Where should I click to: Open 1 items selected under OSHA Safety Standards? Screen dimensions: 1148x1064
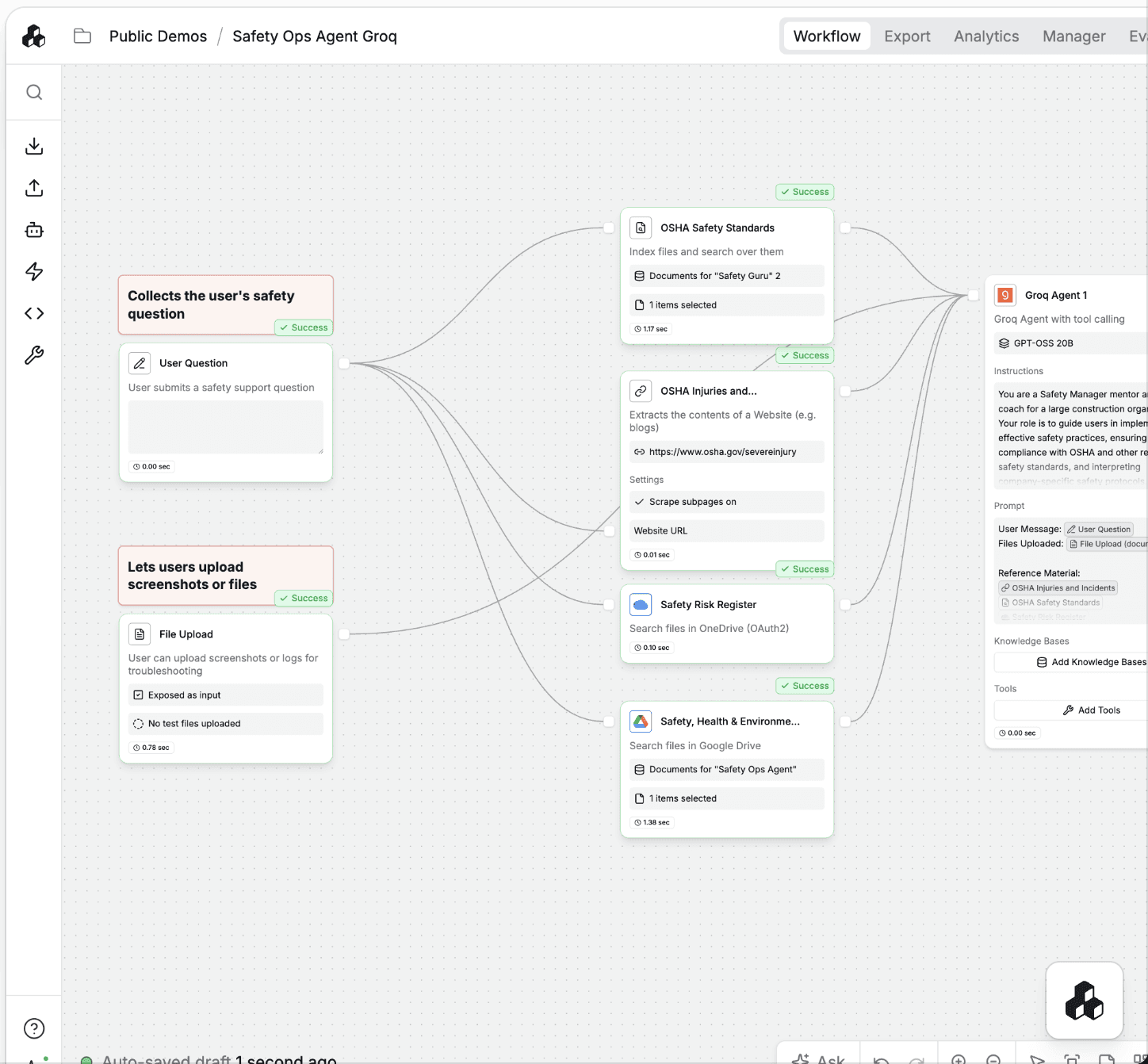727,305
